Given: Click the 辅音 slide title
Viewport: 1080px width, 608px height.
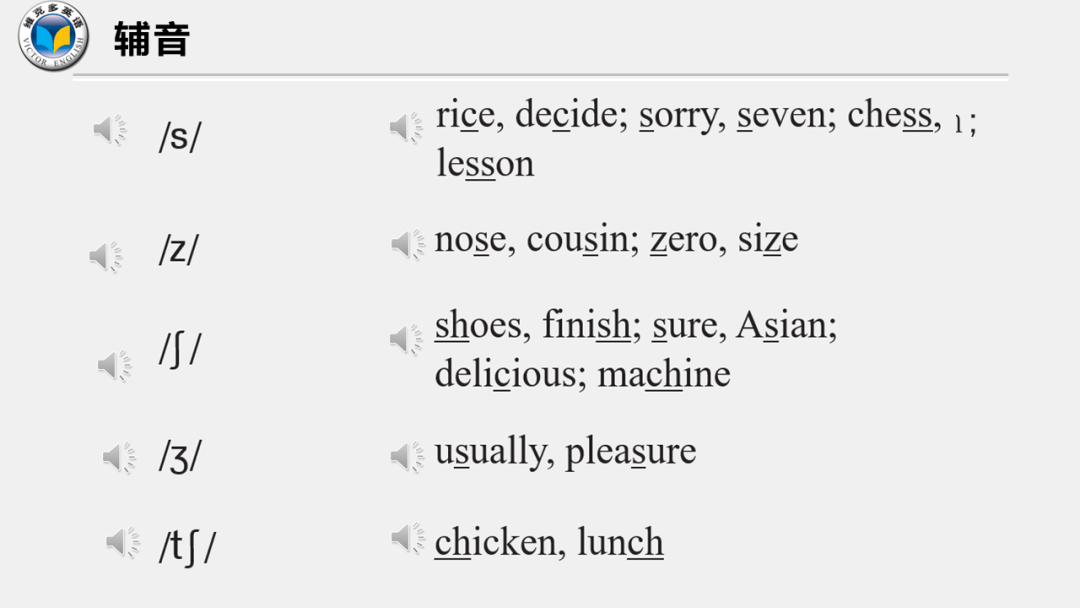Looking at the screenshot, I should [x=152, y=39].
